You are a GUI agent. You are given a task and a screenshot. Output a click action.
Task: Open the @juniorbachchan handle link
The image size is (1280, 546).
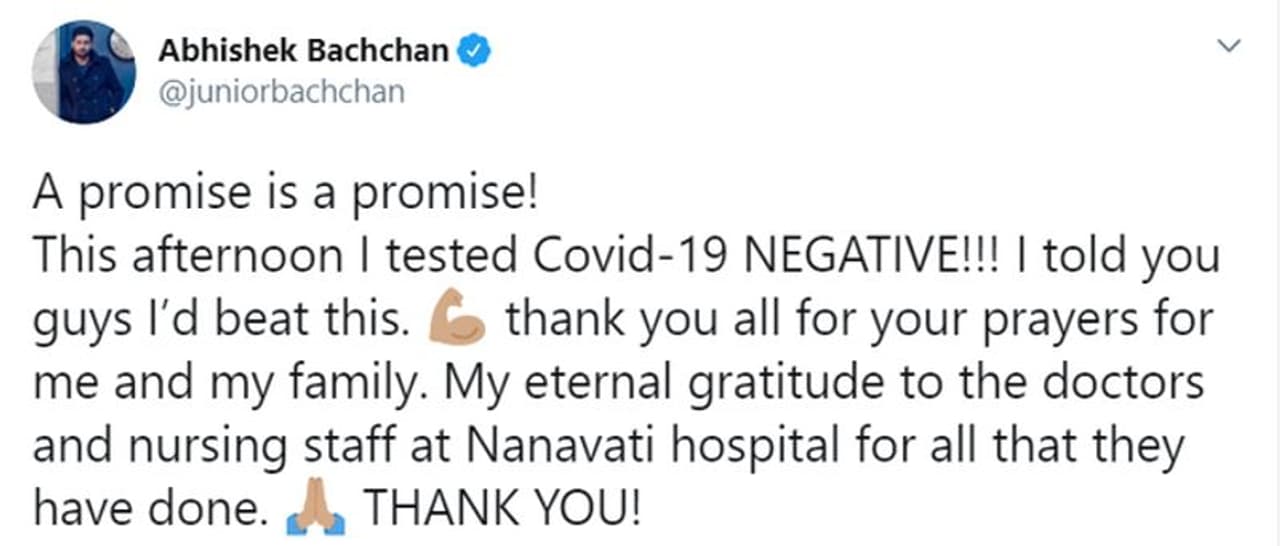click(282, 92)
